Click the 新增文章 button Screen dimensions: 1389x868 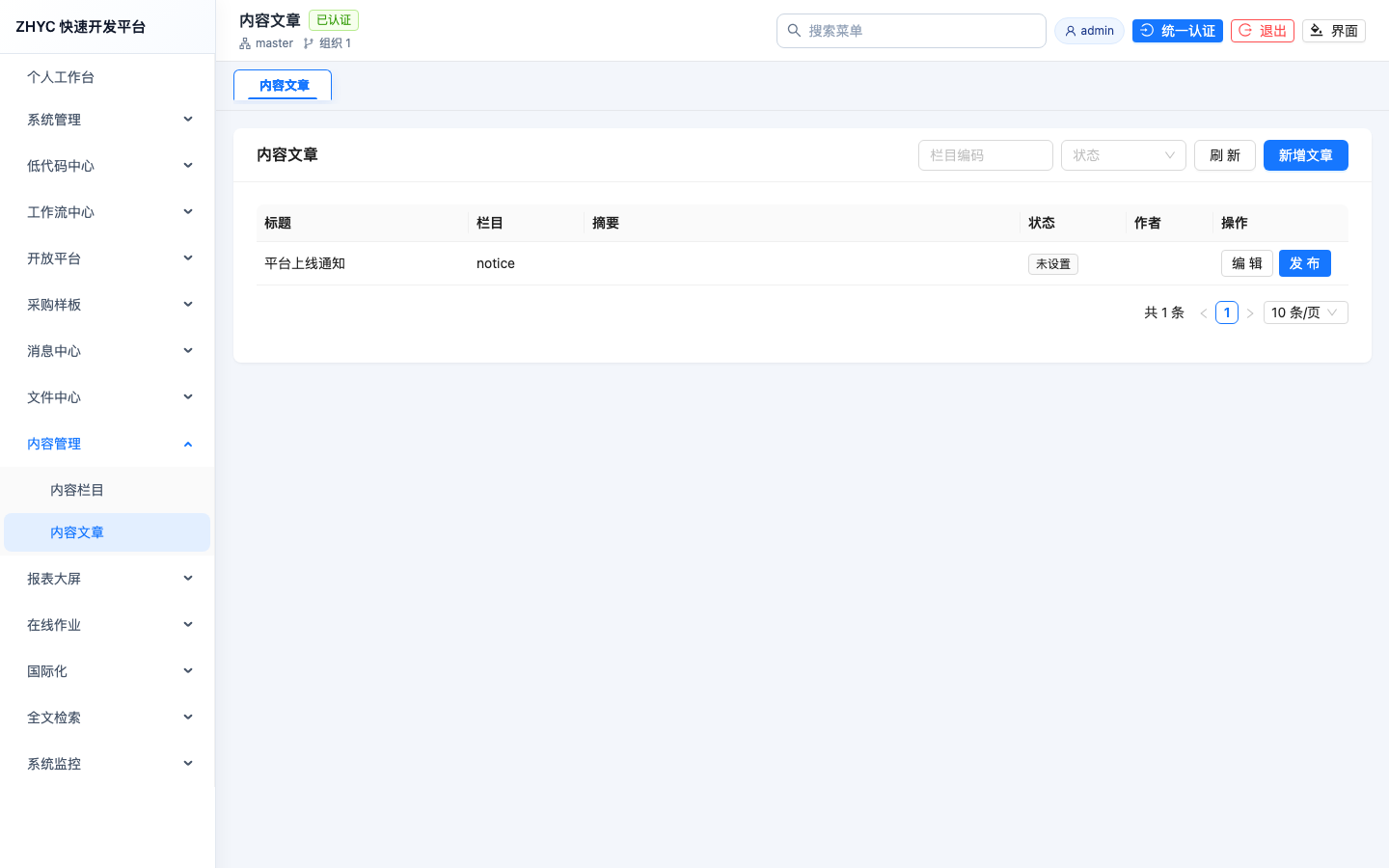click(x=1306, y=155)
